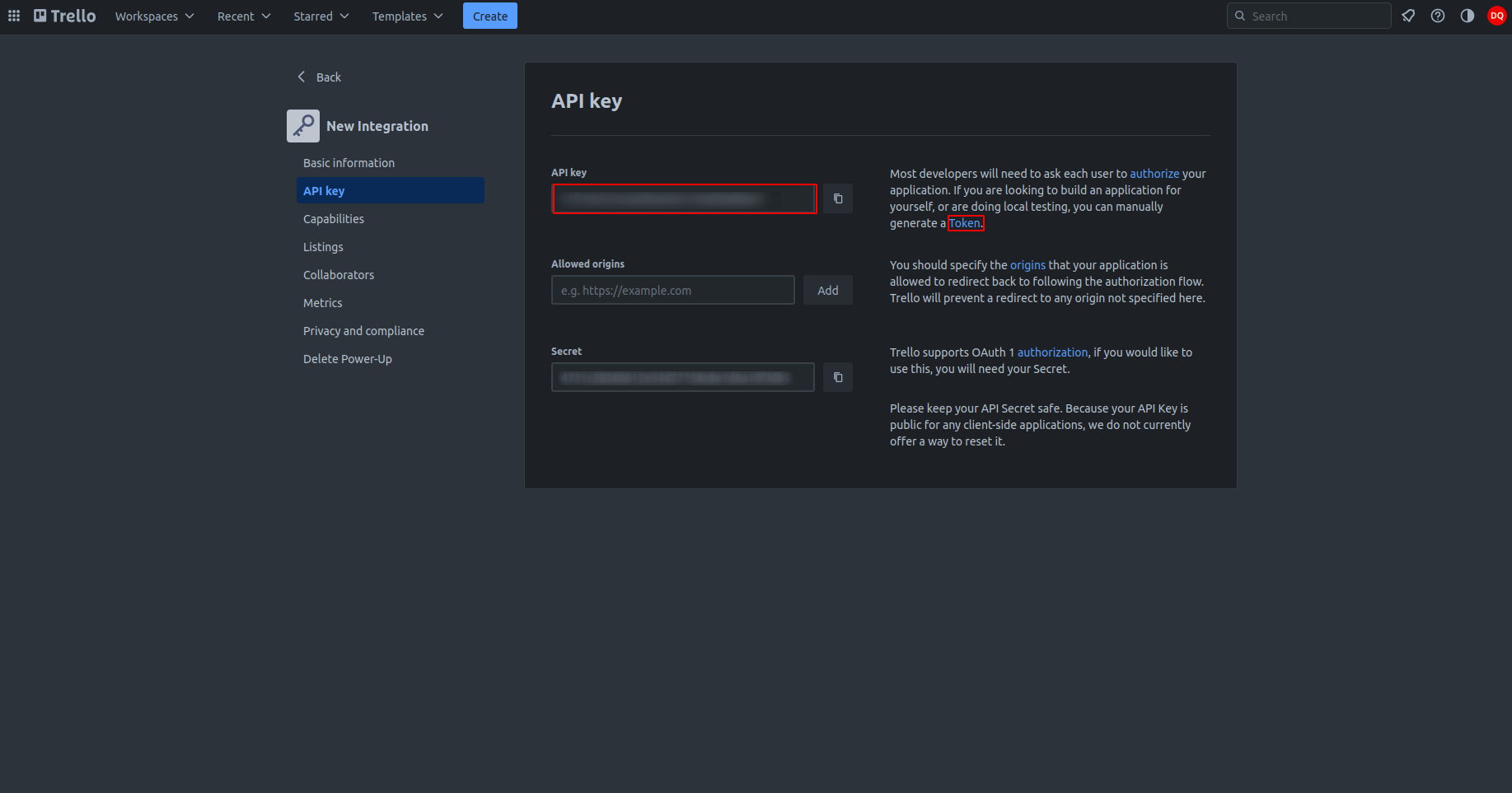
Task: Copy the Secret with copy icon
Action: click(838, 377)
